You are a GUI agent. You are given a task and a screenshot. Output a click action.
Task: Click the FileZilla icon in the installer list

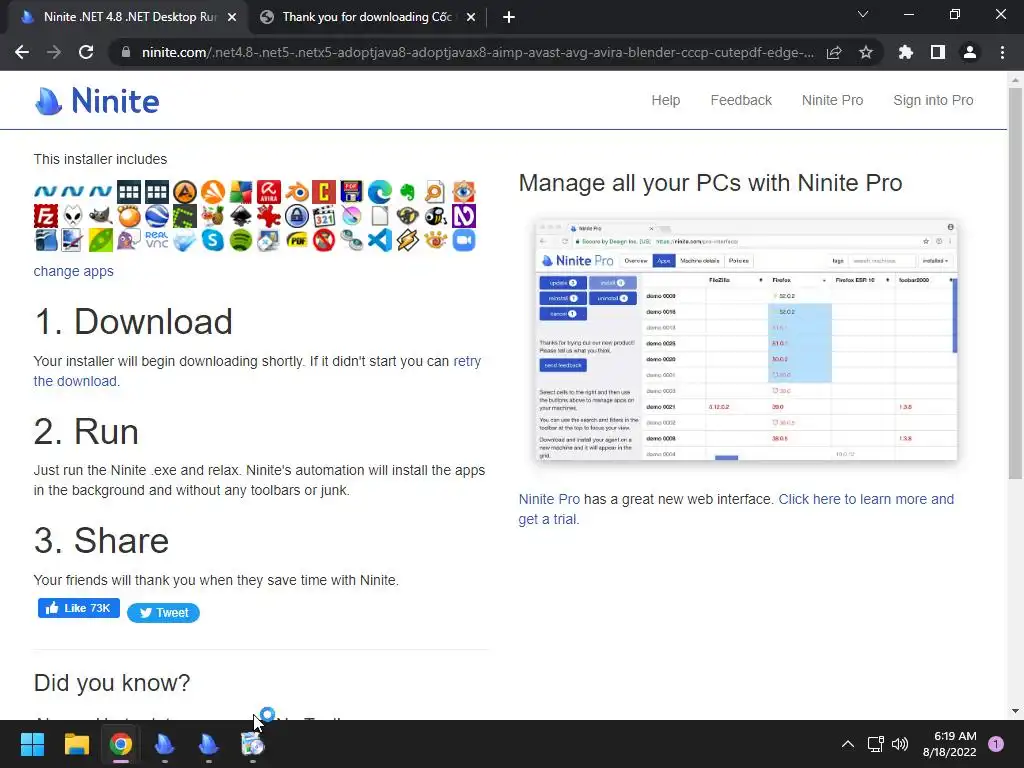click(46, 216)
